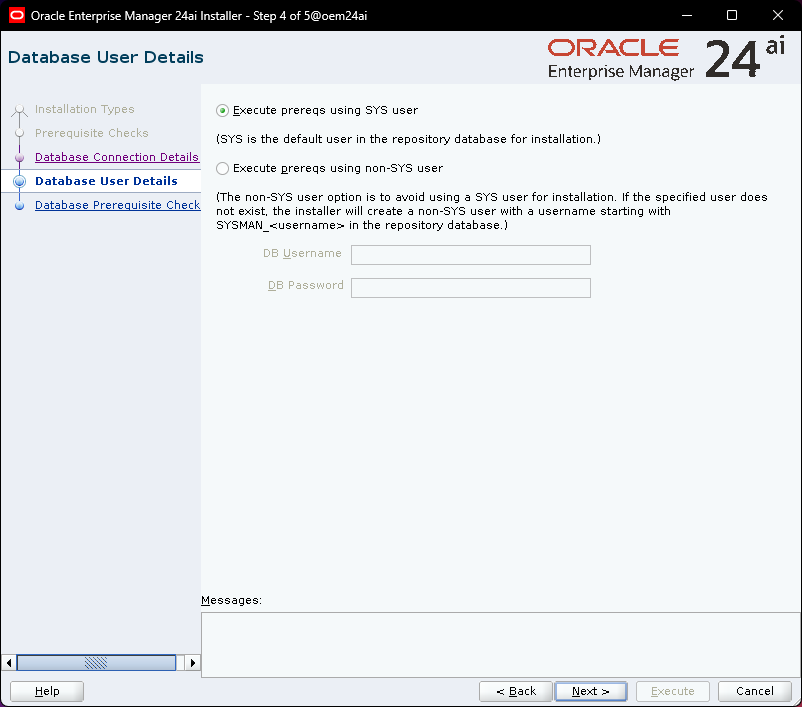
Task: Select Execute prereqs using non-SYS user
Action: point(223,169)
